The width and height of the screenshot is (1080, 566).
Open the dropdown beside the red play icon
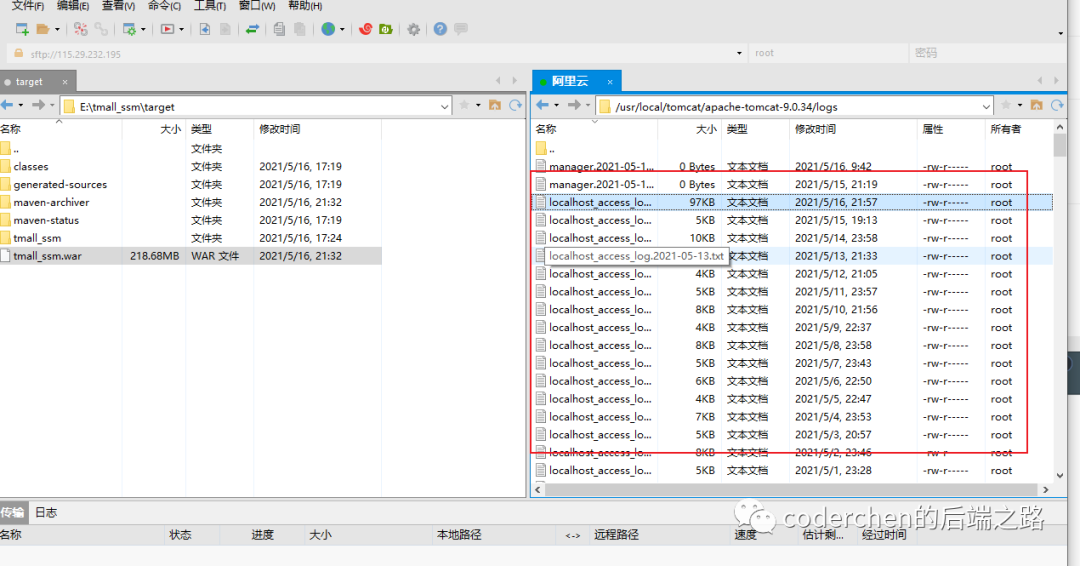point(182,30)
